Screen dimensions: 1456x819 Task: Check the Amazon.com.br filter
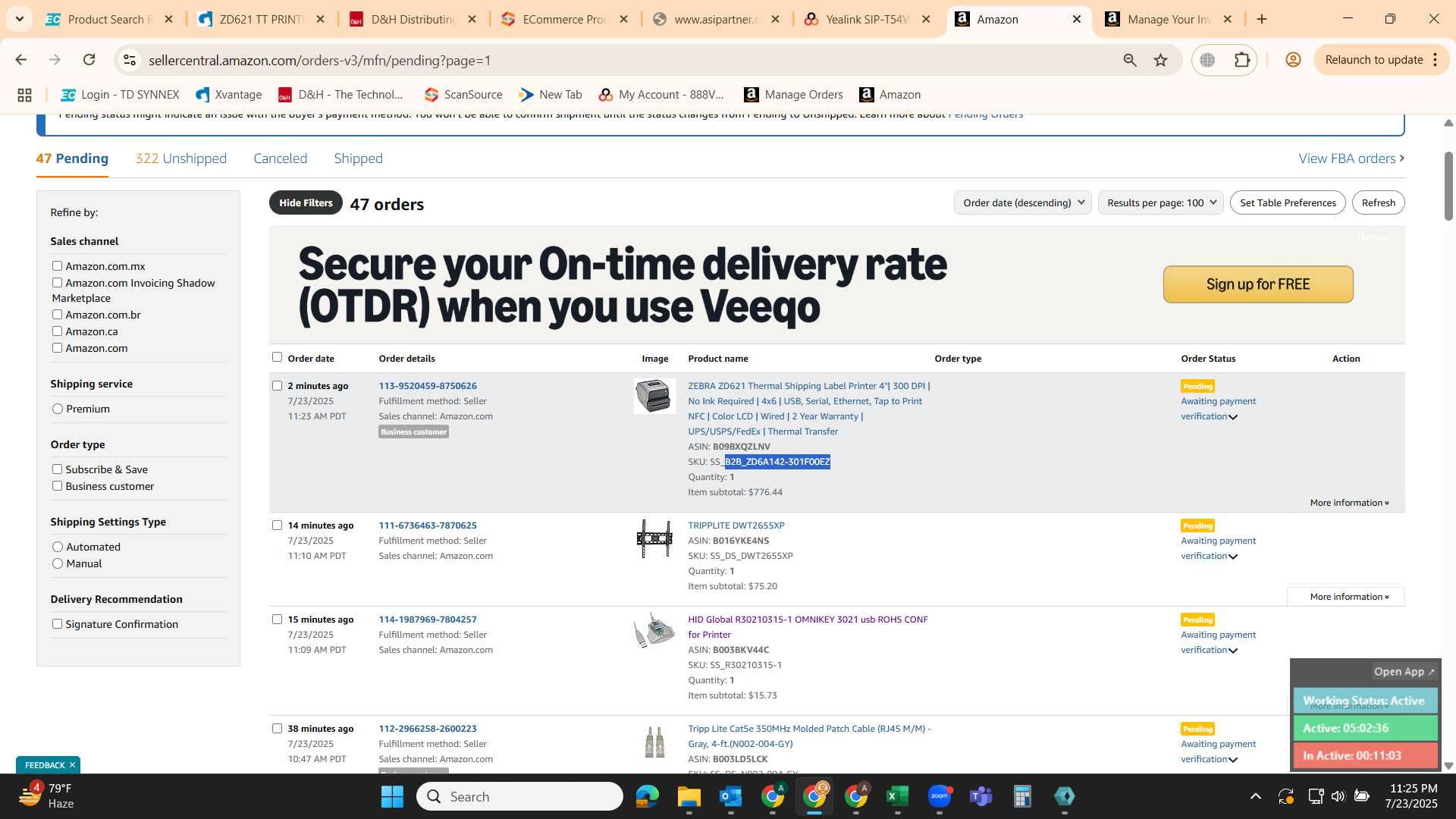point(57,315)
